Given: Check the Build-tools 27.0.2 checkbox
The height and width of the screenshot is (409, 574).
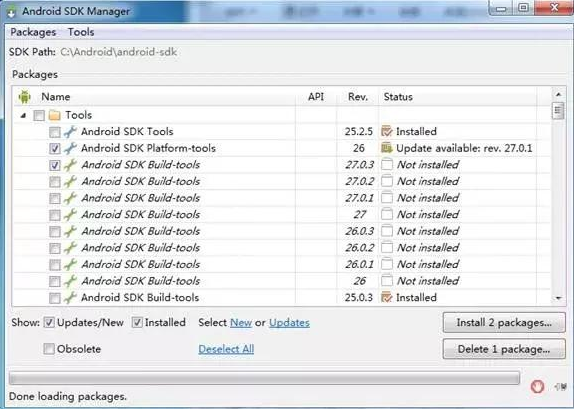Looking at the screenshot, I should pyautogui.click(x=55, y=182).
